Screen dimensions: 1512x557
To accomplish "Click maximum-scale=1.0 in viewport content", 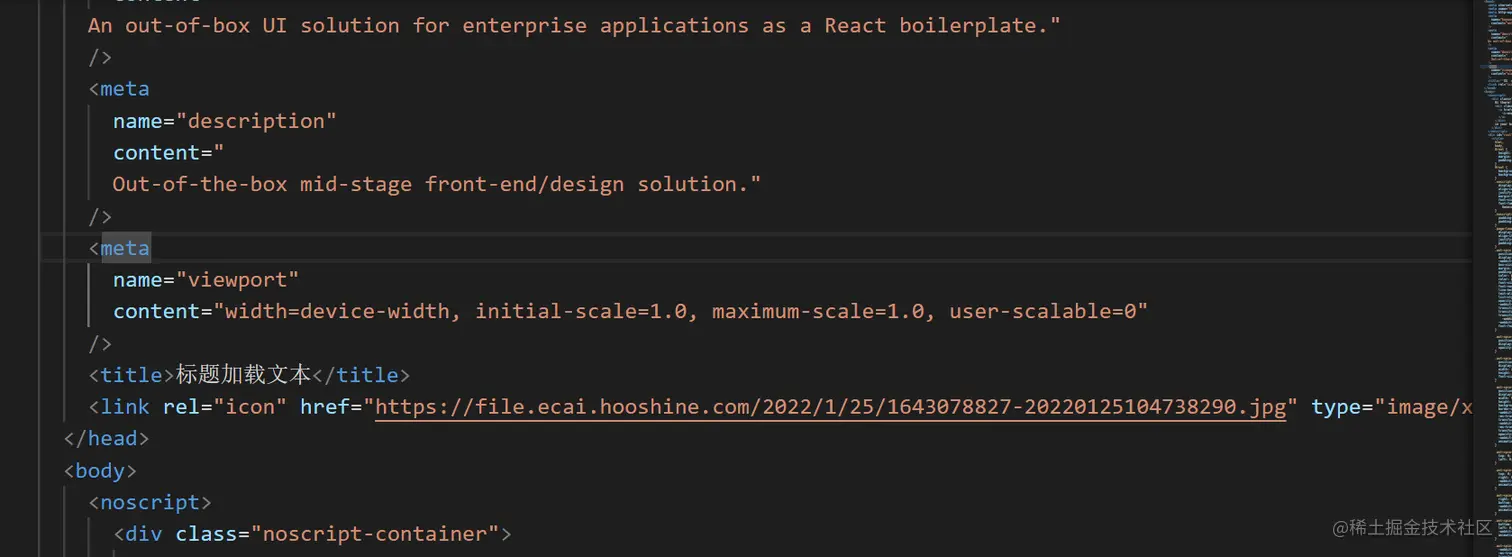I will pyautogui.click(x=818, y=312).
